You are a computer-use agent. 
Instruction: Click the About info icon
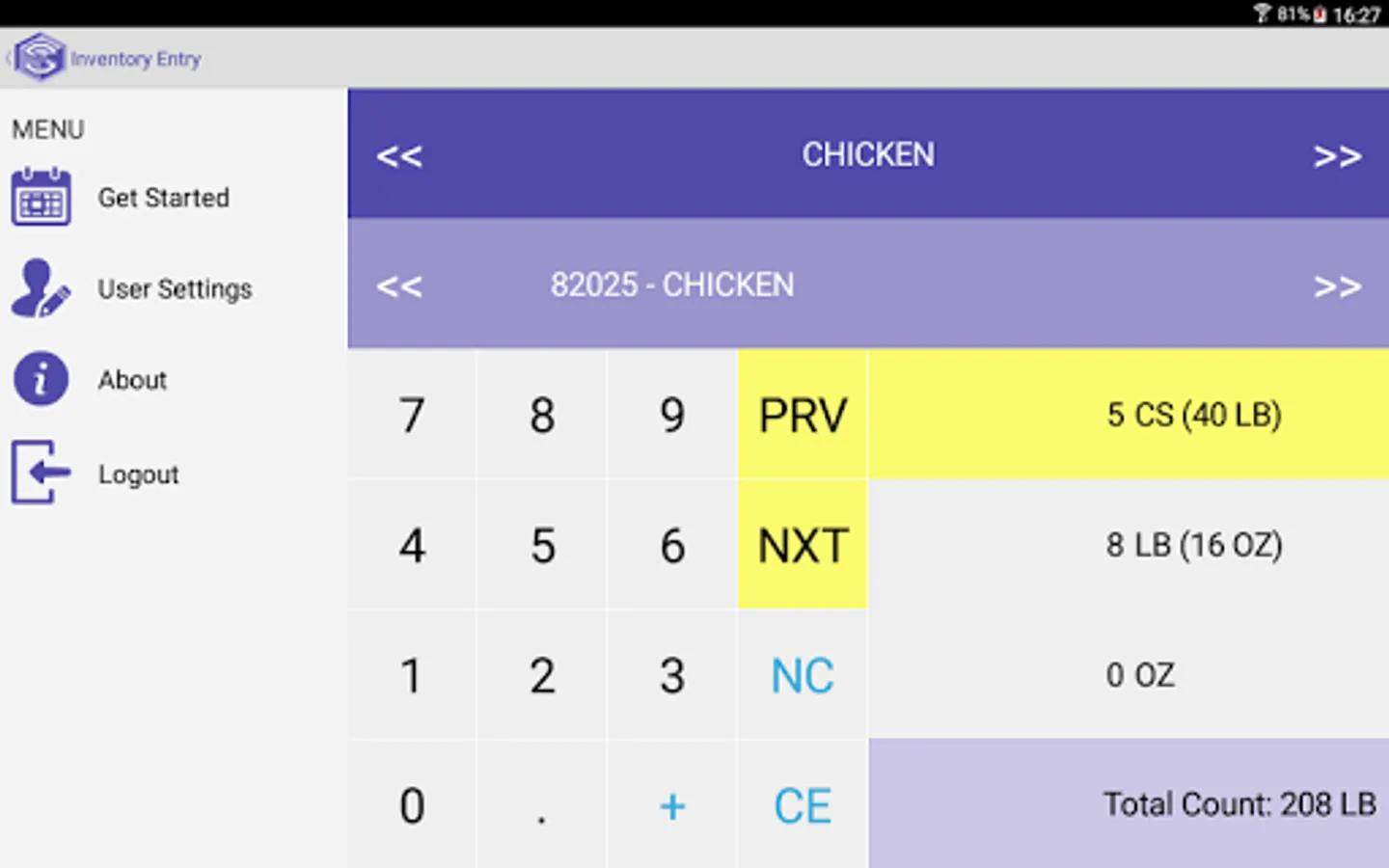(x=41, y=379)
